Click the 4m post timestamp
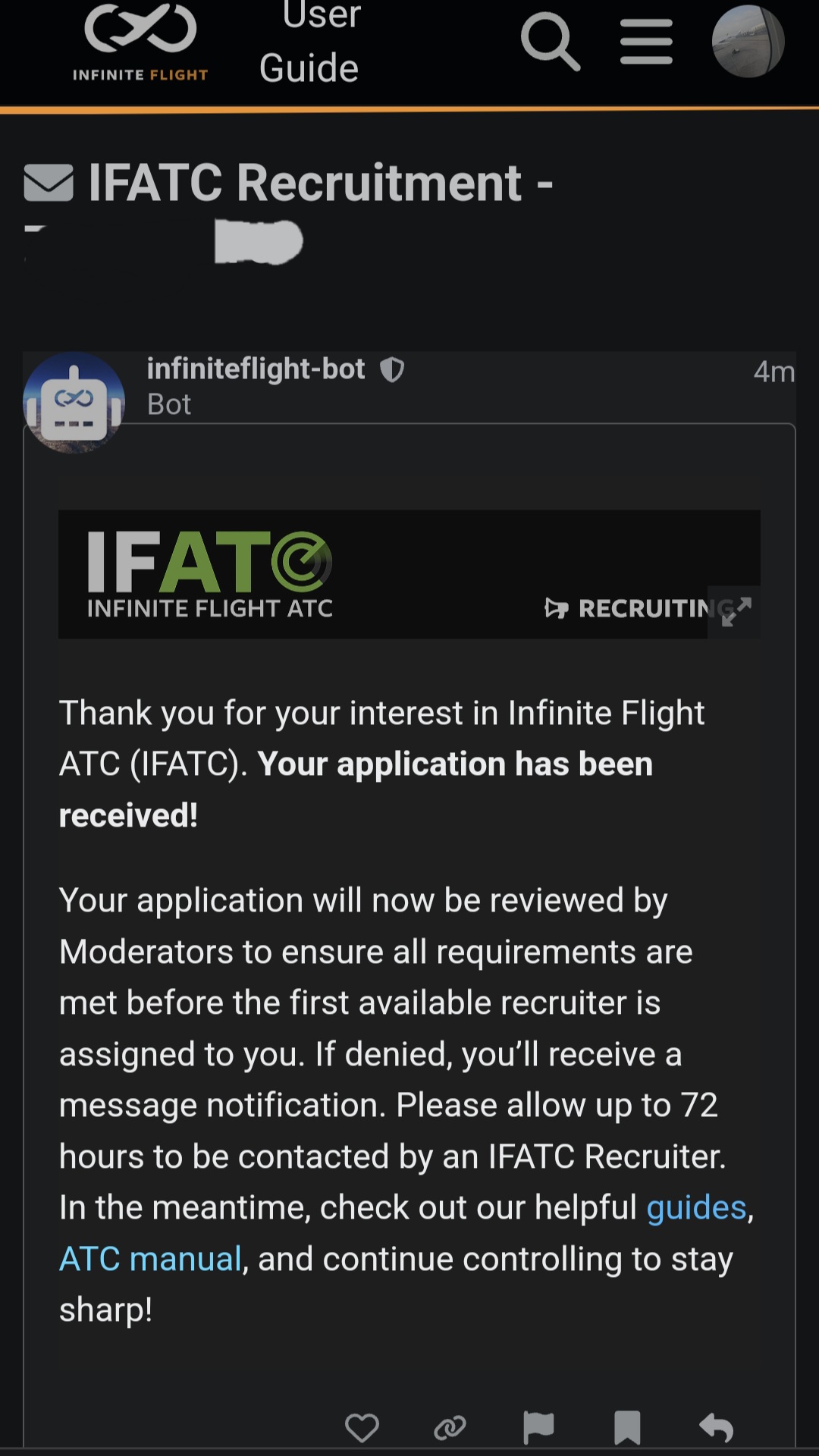Image resolution: width=819 pixels, height=1456 pixels. [x=773, y=372]
